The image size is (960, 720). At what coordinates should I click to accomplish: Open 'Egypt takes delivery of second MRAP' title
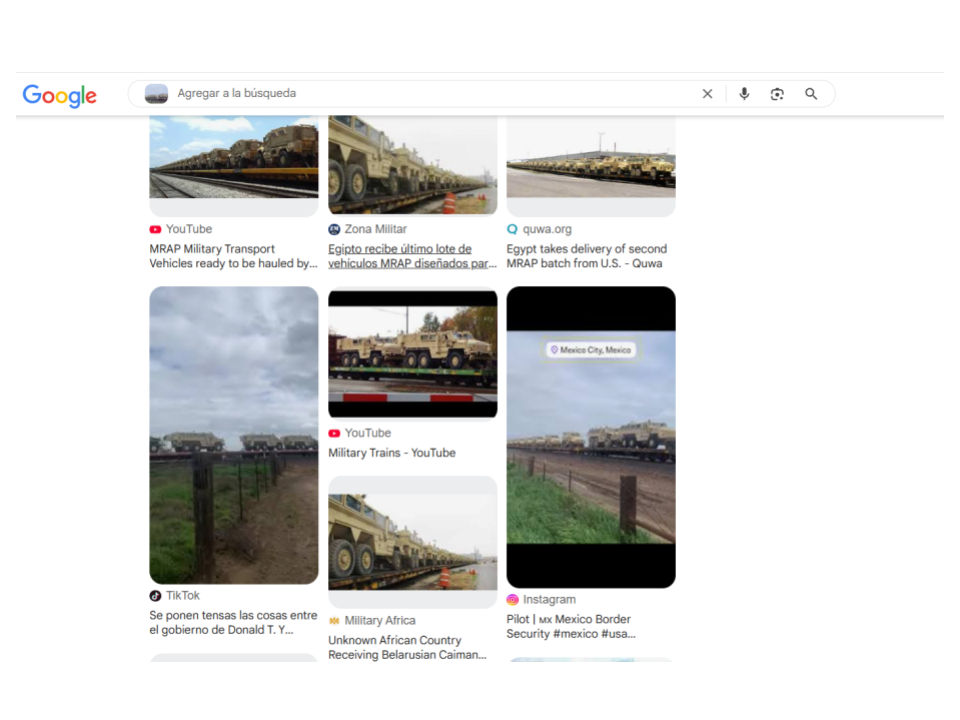pos(587,256)
